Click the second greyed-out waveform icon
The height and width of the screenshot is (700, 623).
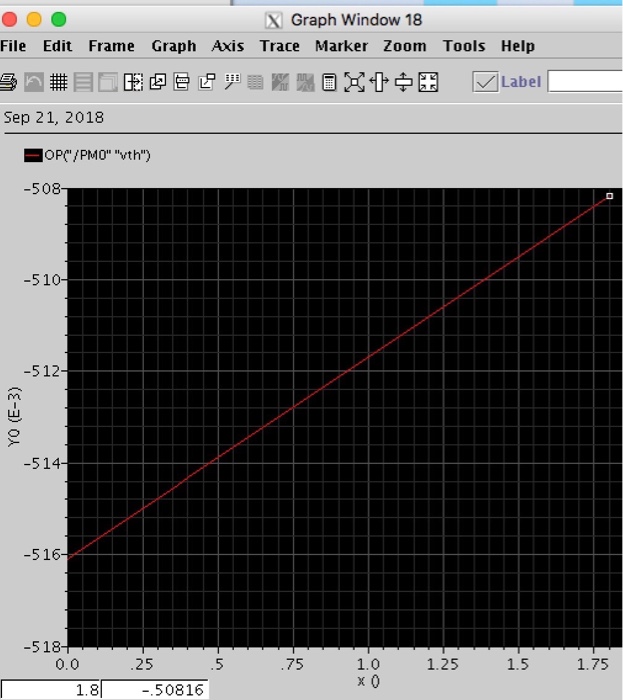[x=306, y=82]
